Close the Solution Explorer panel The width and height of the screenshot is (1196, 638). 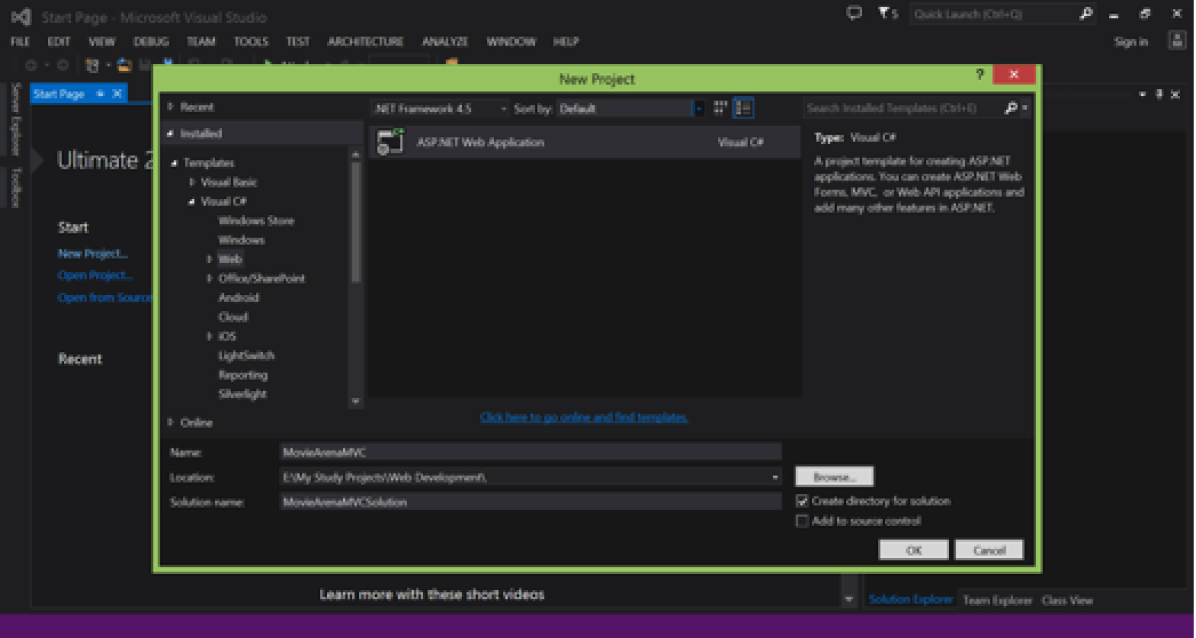(x=1175, y=94)
